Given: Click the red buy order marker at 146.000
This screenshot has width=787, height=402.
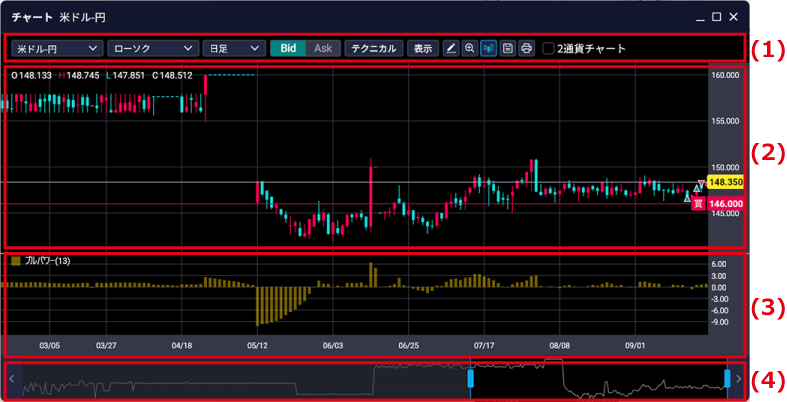Looking at the screenshot, I should tap(698, 203).
